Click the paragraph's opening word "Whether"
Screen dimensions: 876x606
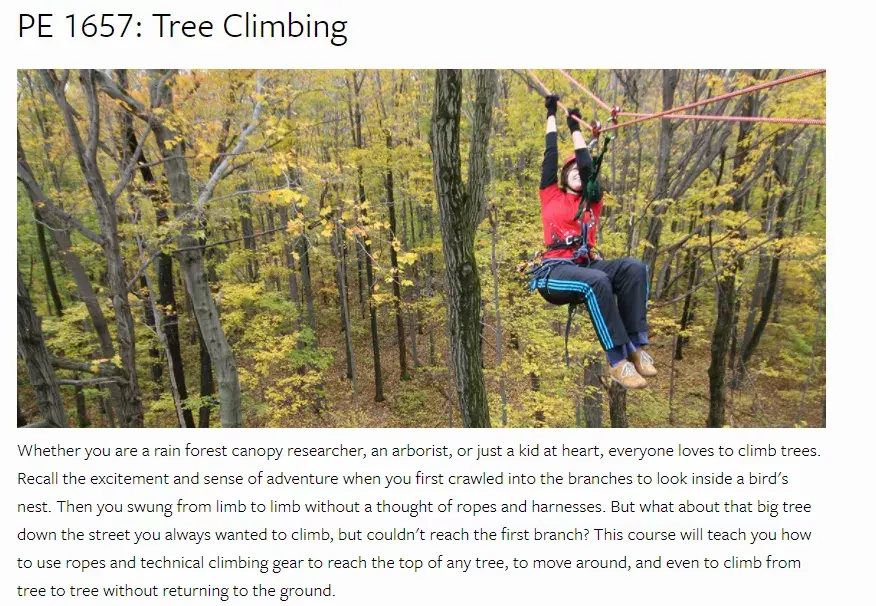pyautogui.click(x=49, y=451)
